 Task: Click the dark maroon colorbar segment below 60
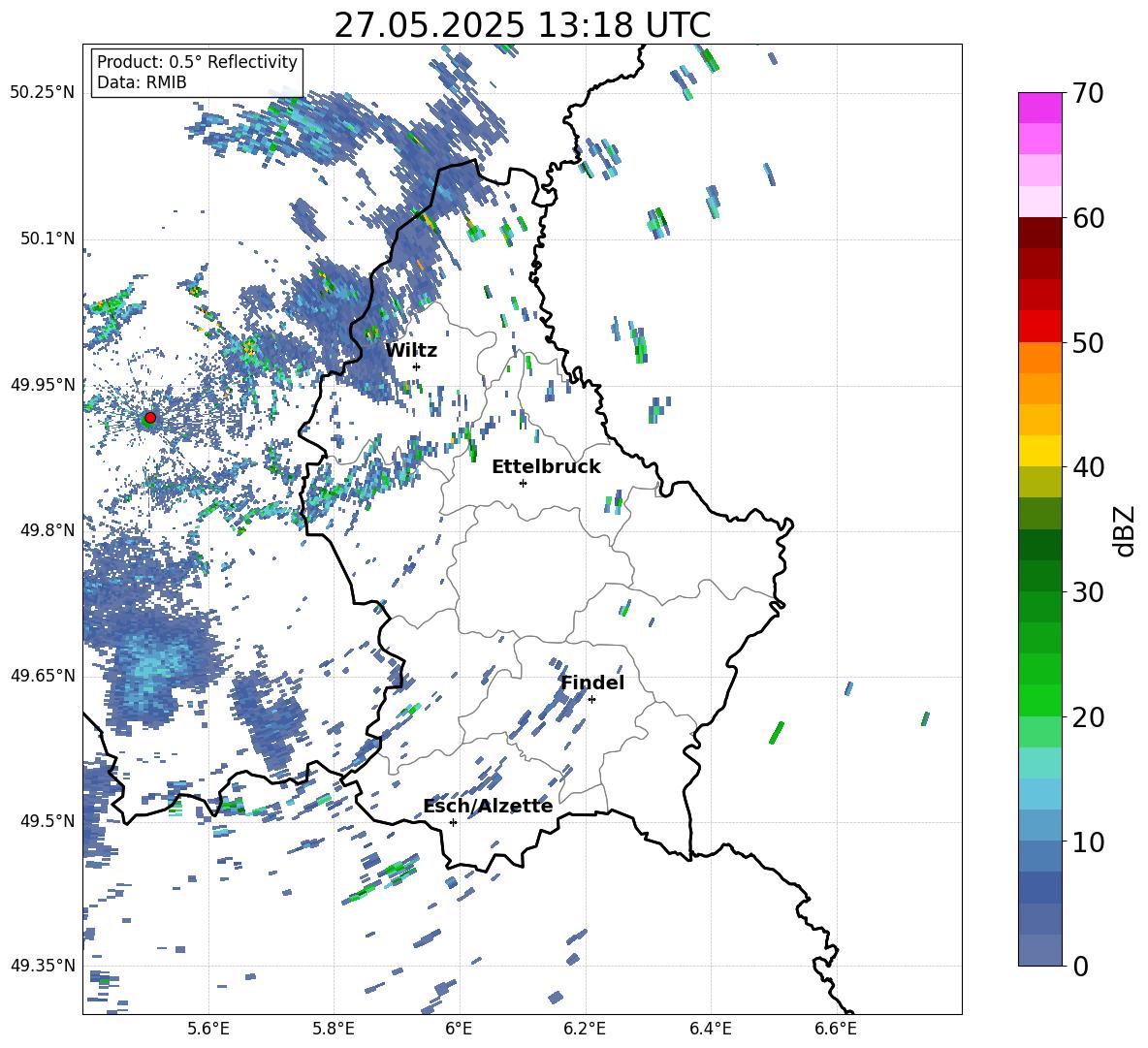(x=1039, y=233)
